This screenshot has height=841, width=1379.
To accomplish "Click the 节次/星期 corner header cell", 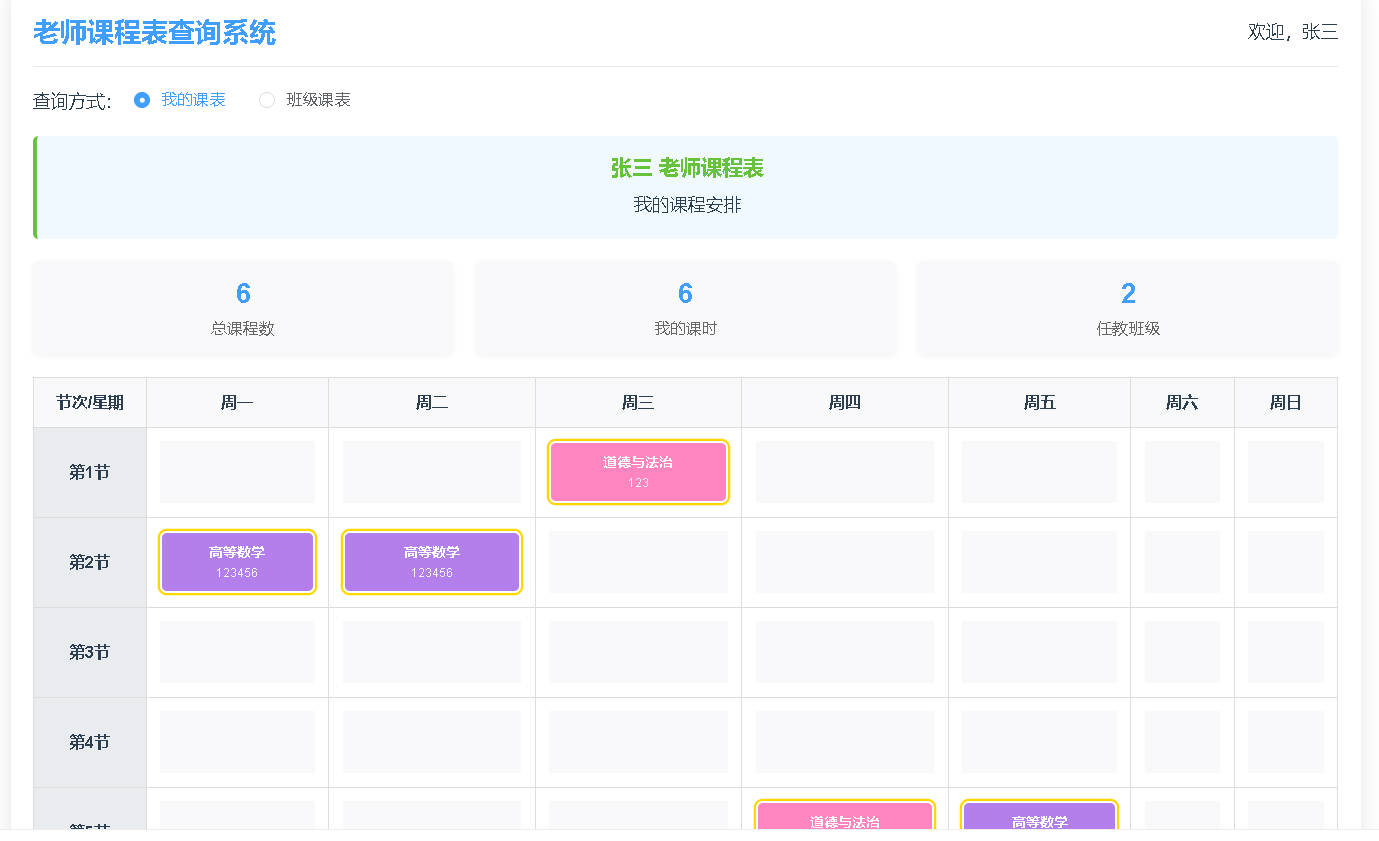I will pyautogui.click(x=90, y=403).
